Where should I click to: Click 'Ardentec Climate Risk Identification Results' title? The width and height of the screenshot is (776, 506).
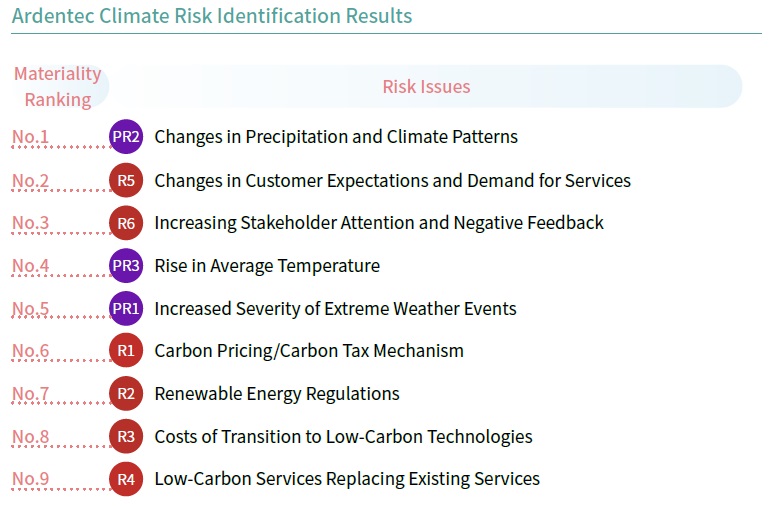[x=212, y=16]
